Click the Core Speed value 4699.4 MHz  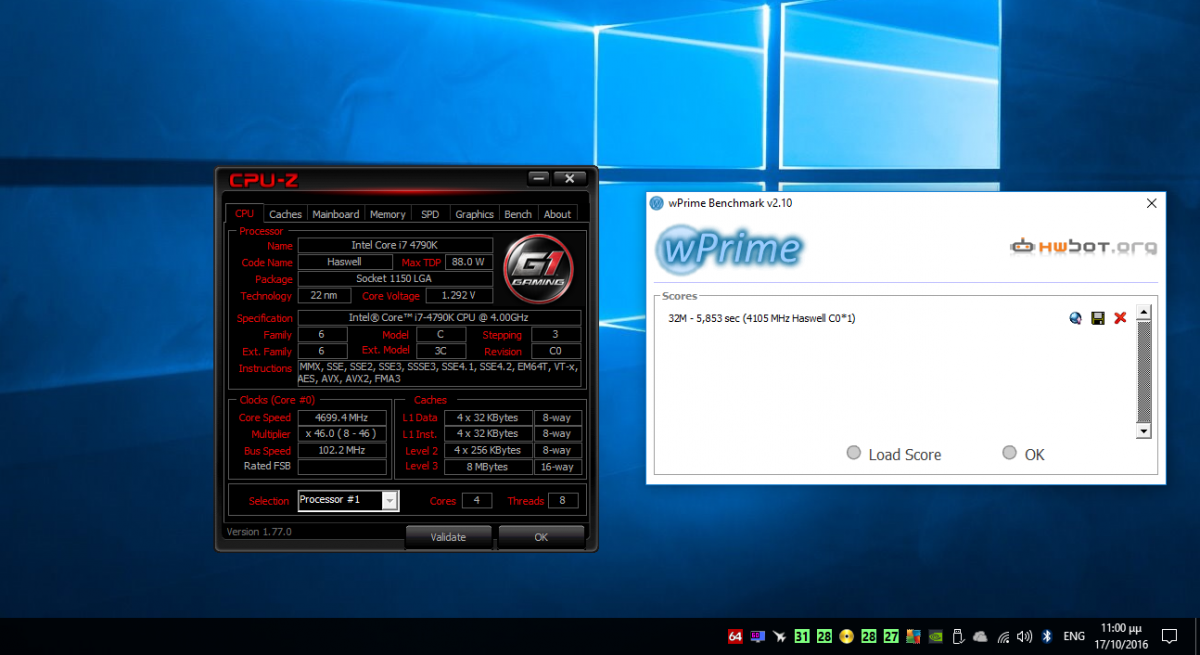[x=342, y=418]
